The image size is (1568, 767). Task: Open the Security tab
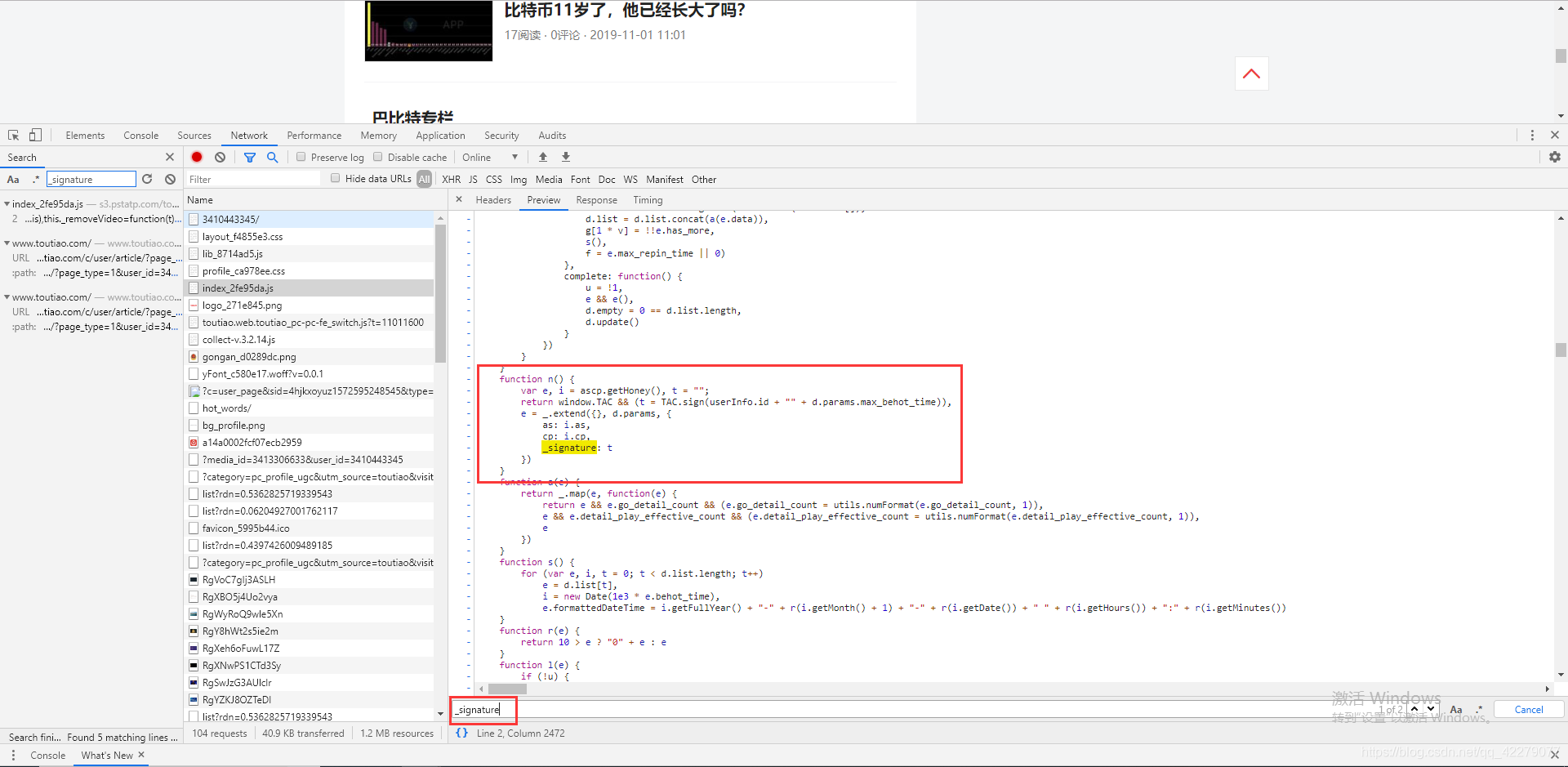[501, 135]
